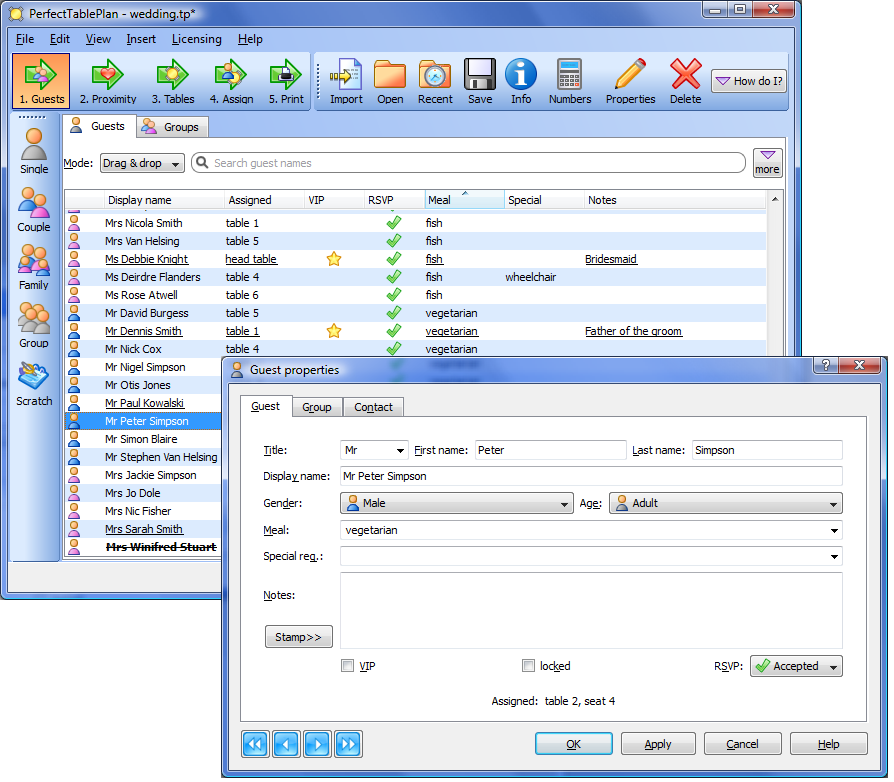The width and height of the screenshot is (894, 782).
Task: Click the Stamp>> button
Action: coord(298,637)
